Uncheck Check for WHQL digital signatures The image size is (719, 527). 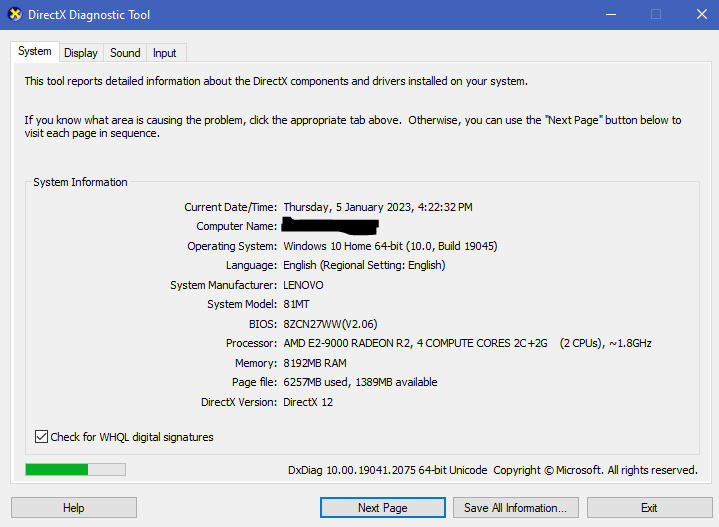tap(41, 437)
